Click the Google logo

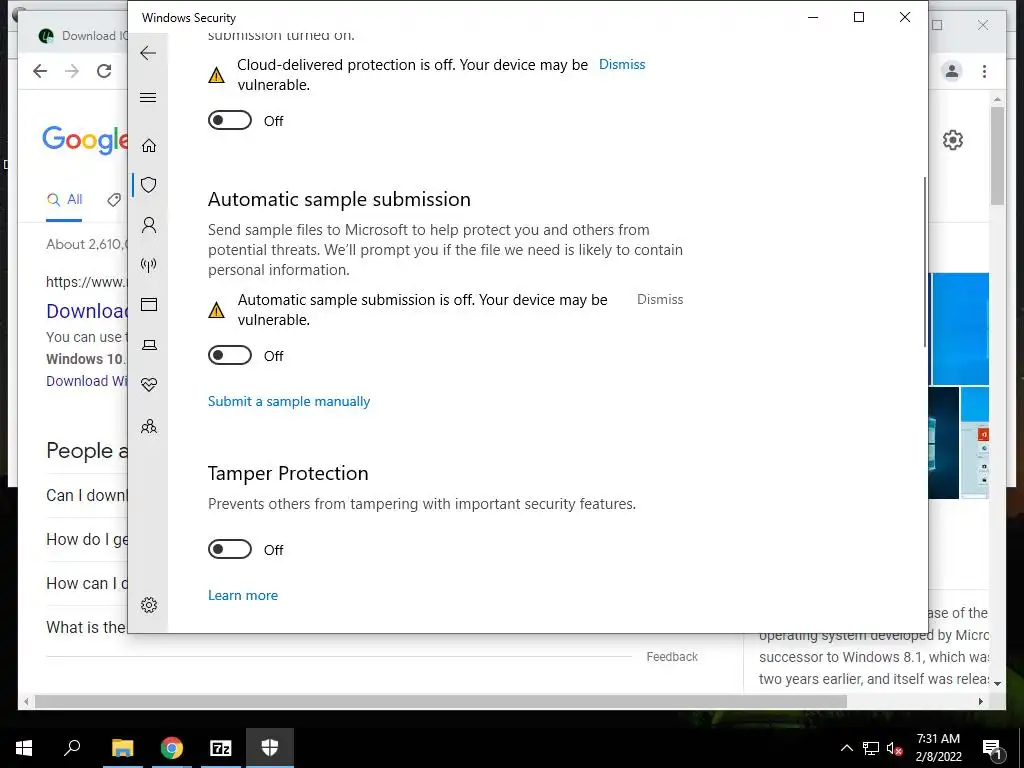[x=85, y=139]
